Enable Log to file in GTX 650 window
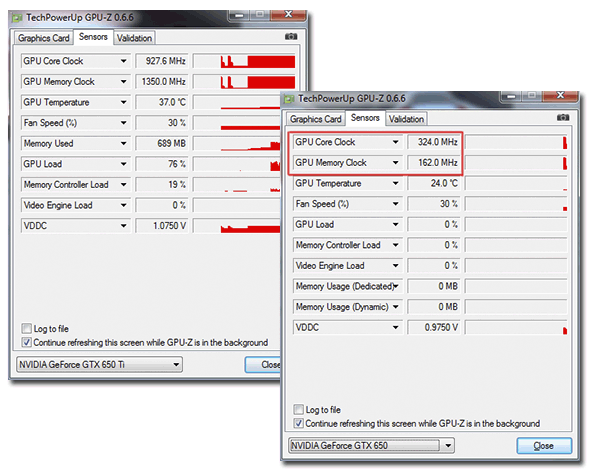 [299, 410]
